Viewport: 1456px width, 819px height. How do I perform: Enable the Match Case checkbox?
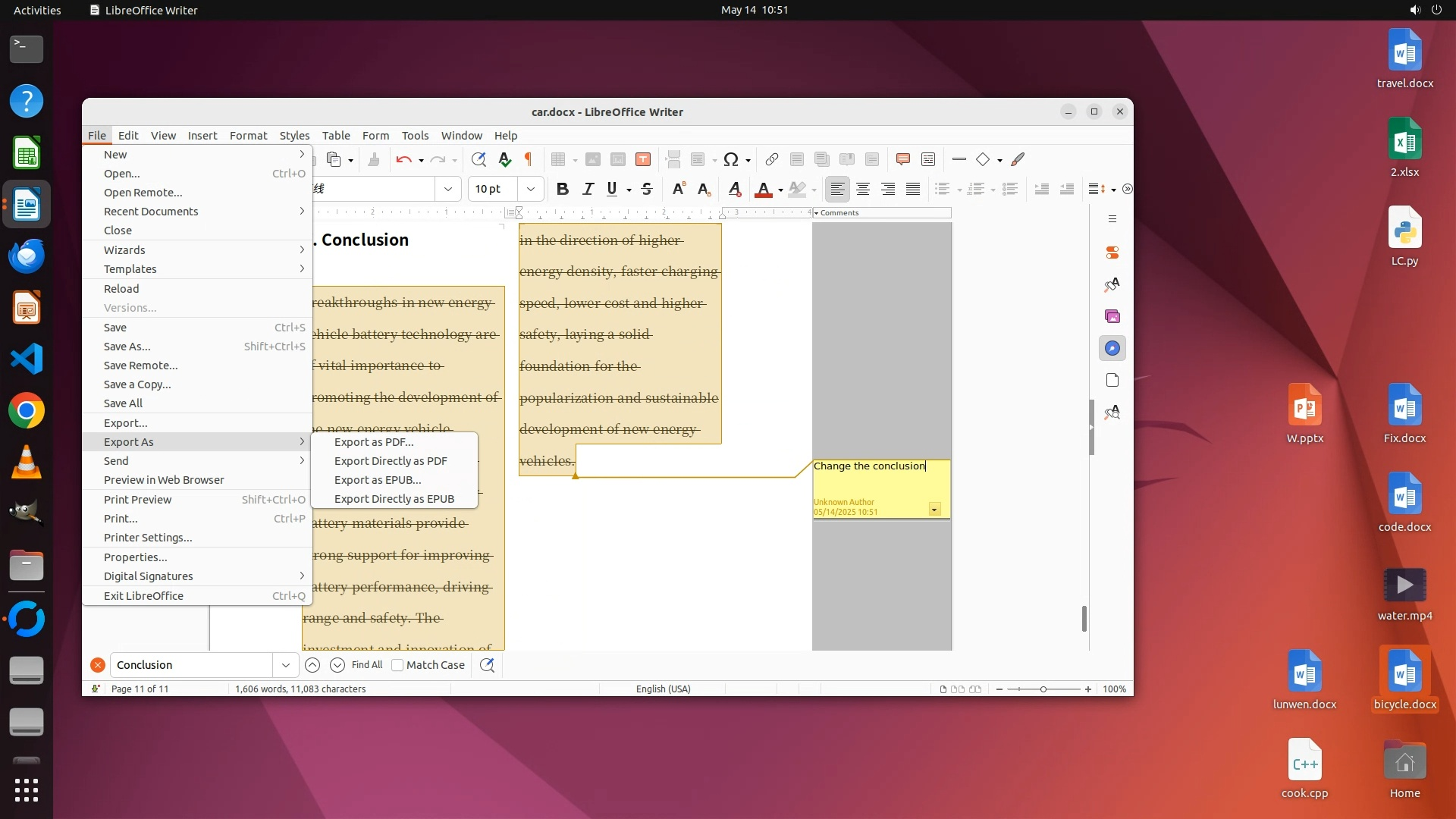tap(397, 665)
